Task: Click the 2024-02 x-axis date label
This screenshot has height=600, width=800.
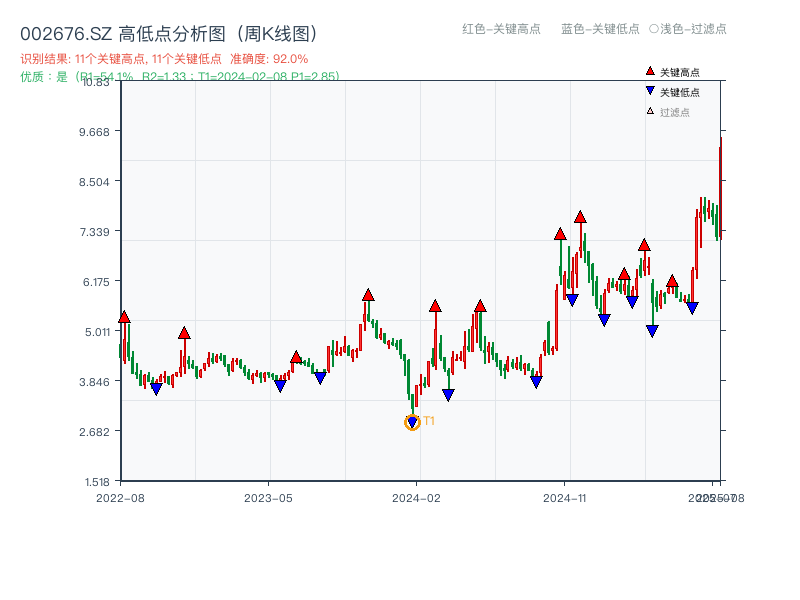Action: tap(416, 498)
